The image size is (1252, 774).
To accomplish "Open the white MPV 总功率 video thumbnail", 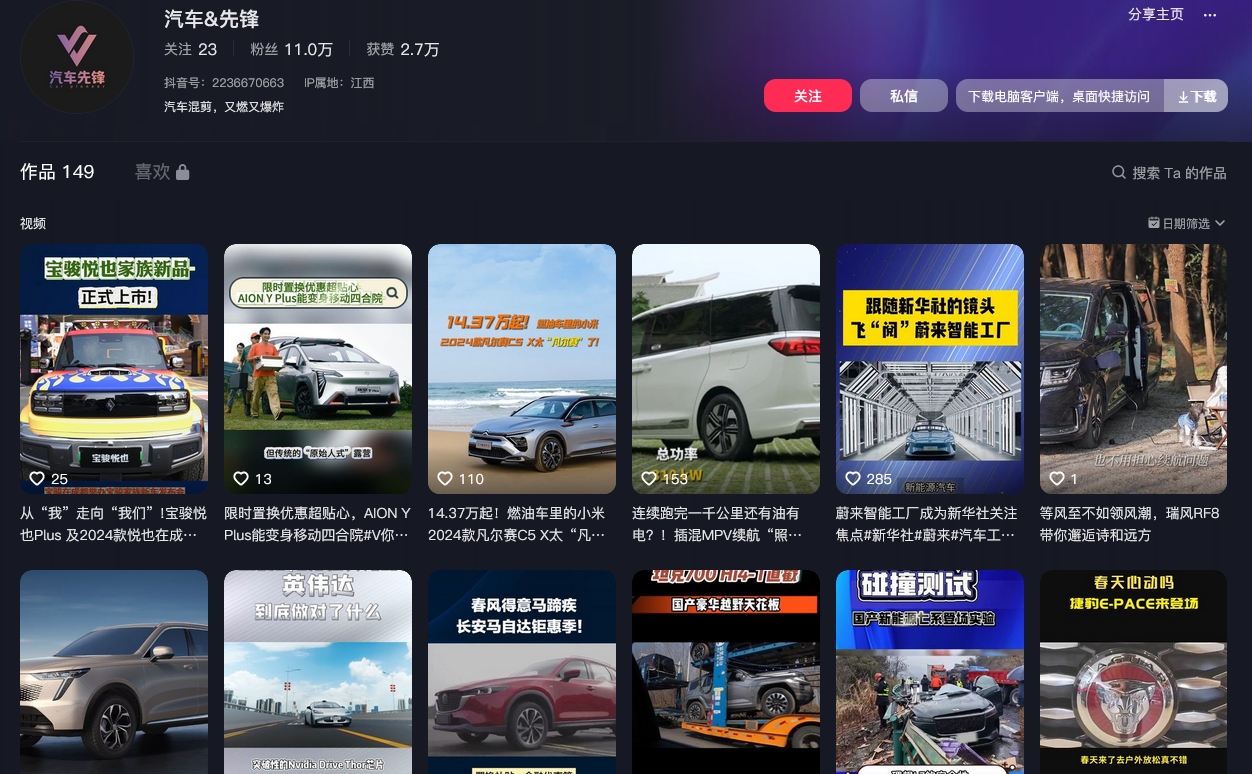I will [726, 369].
